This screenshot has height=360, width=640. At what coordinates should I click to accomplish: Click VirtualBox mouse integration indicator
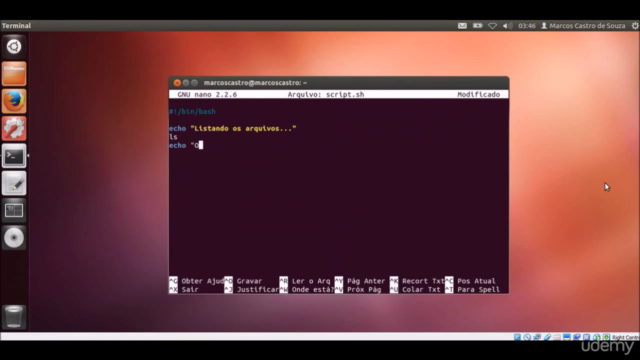(x=596, y=337)
